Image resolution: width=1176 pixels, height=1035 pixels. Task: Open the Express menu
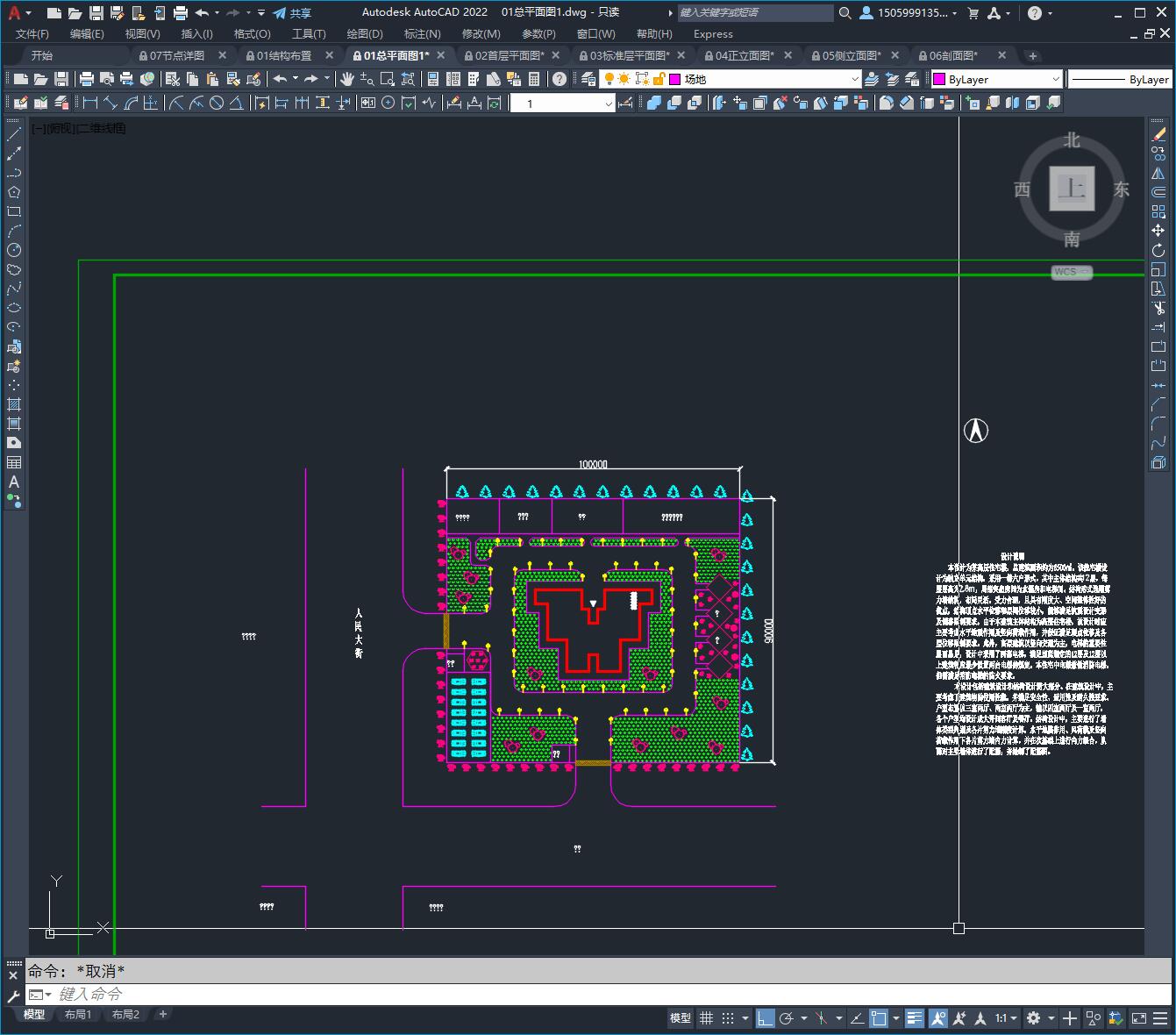(713, 33)
